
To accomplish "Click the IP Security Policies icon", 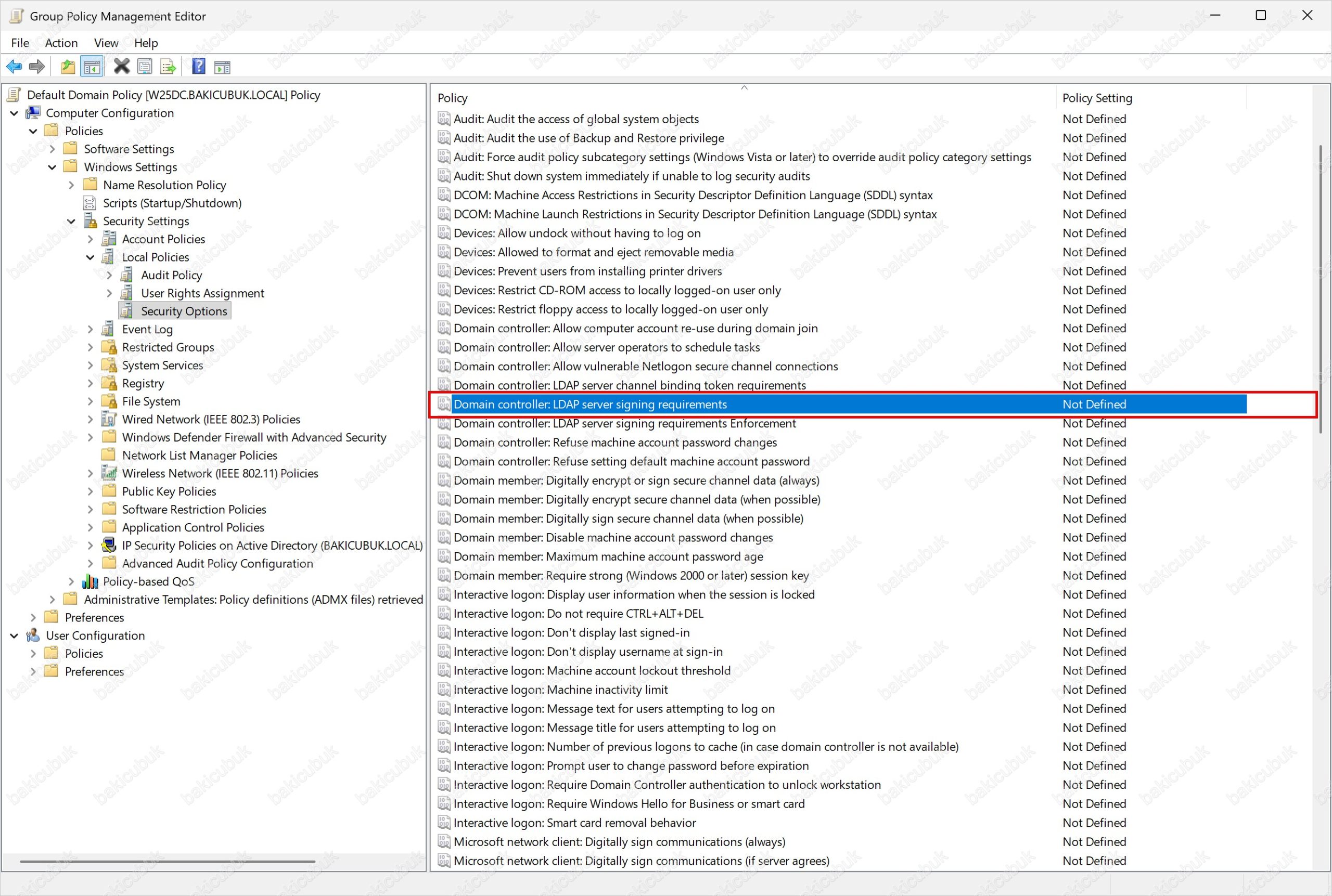I will point(109,545).
